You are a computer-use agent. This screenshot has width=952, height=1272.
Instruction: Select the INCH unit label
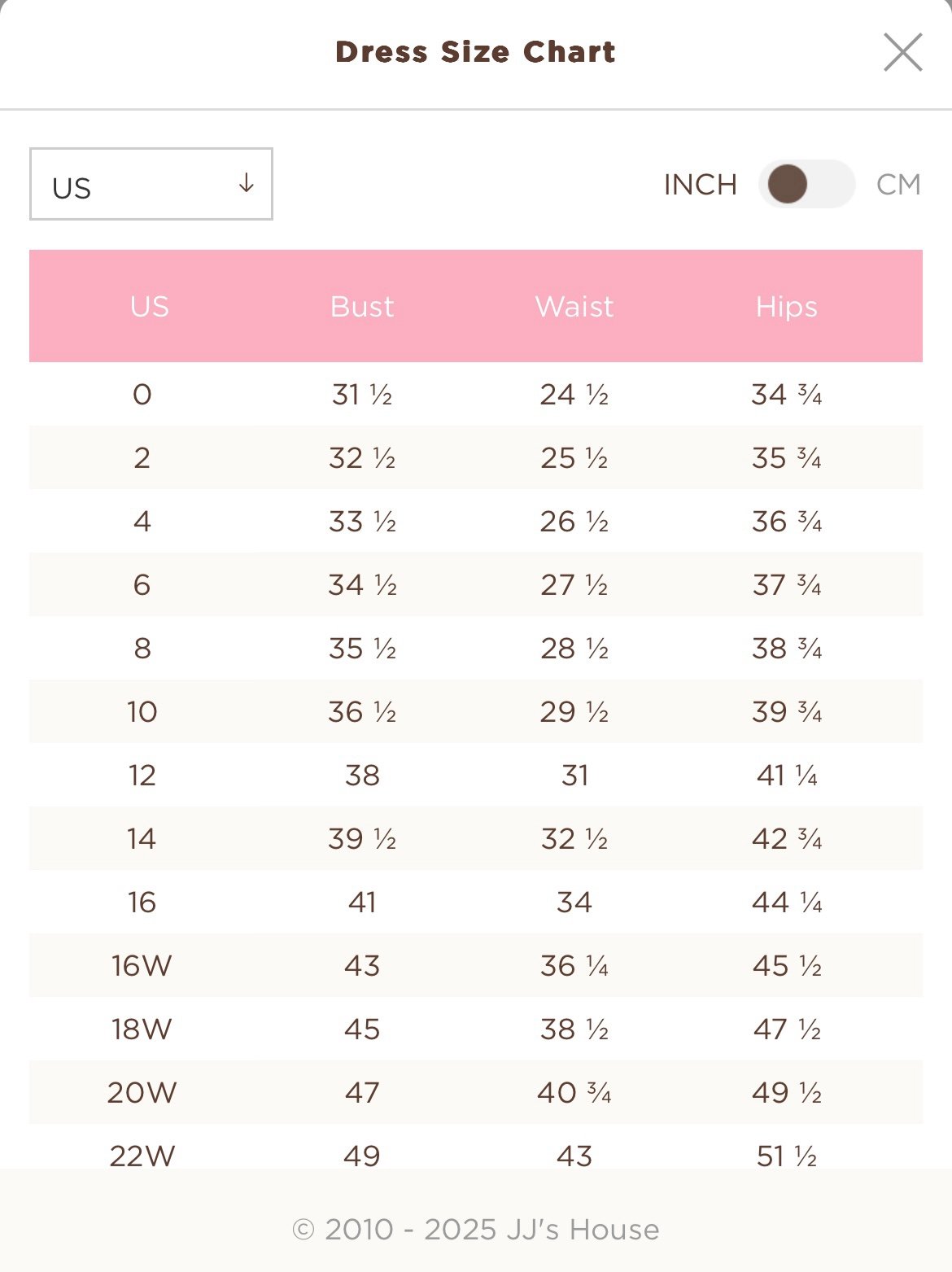701,185
